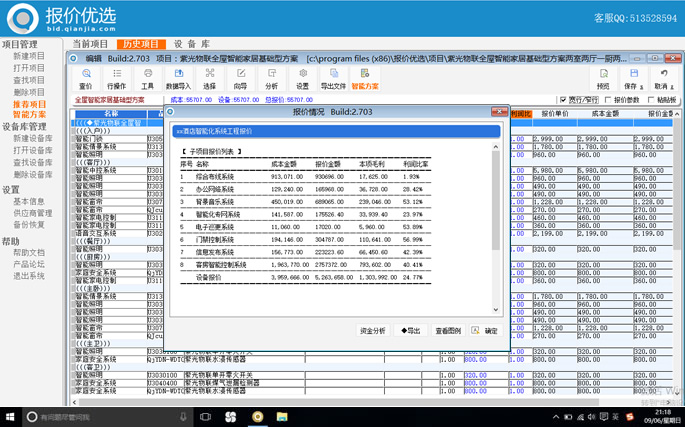Select 删除项目 in the sidebar

click(x=29, y=92)
